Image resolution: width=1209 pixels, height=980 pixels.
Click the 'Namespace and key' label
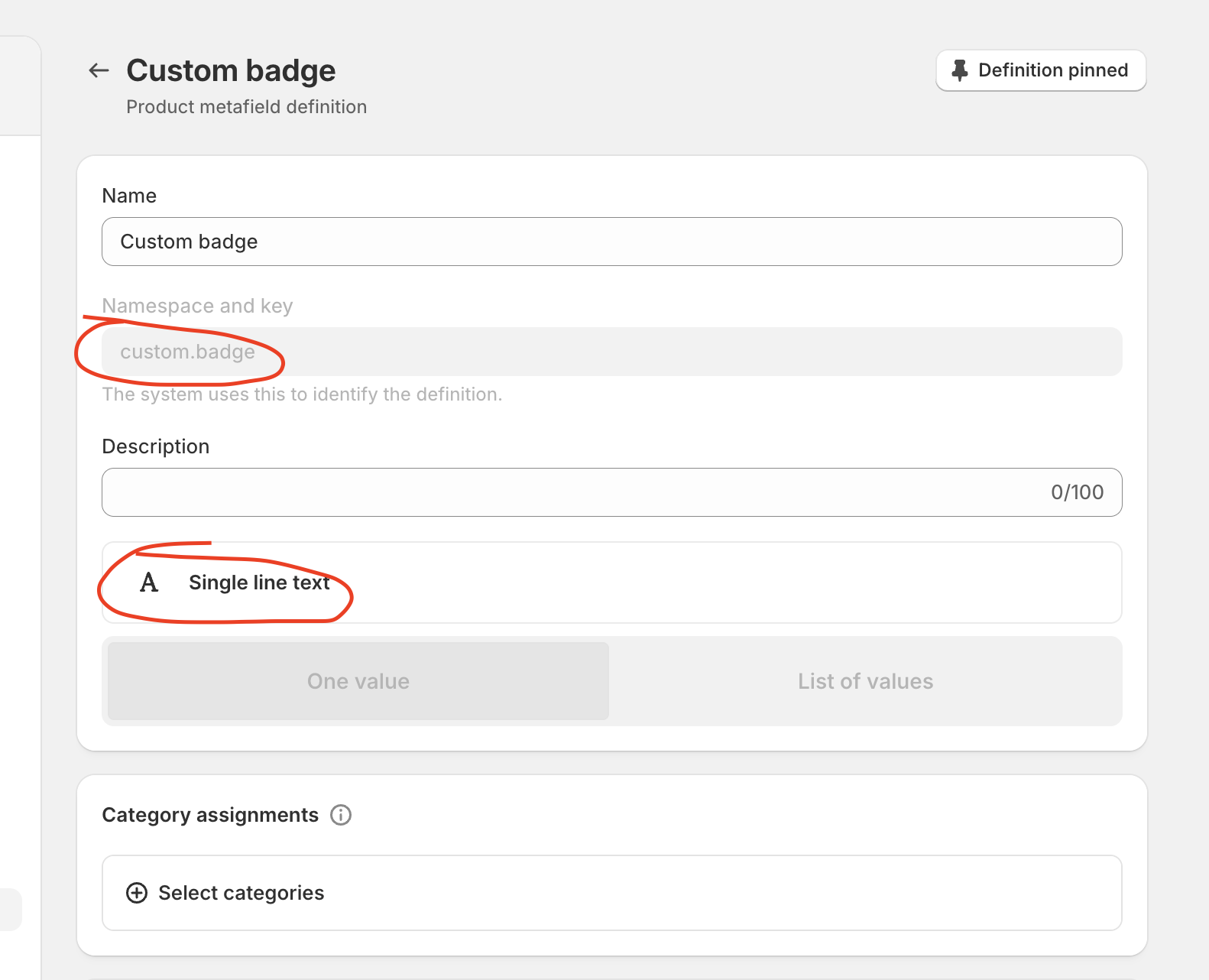tap(197, 306)
